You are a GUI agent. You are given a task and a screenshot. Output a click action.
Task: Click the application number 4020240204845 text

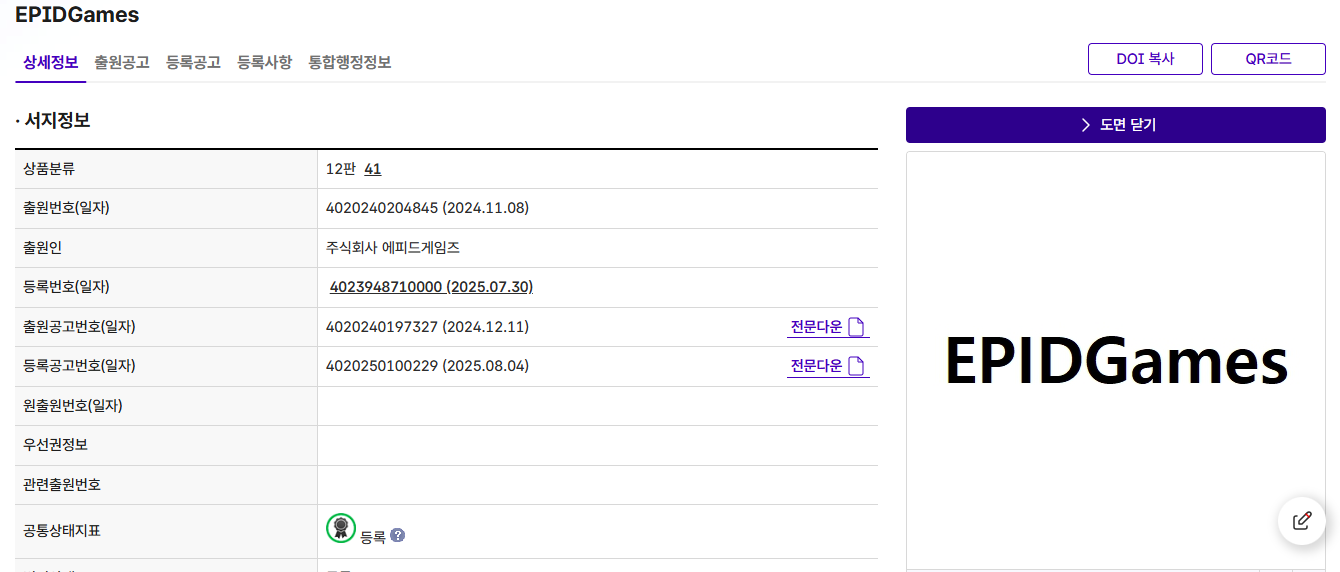point(382,208)
